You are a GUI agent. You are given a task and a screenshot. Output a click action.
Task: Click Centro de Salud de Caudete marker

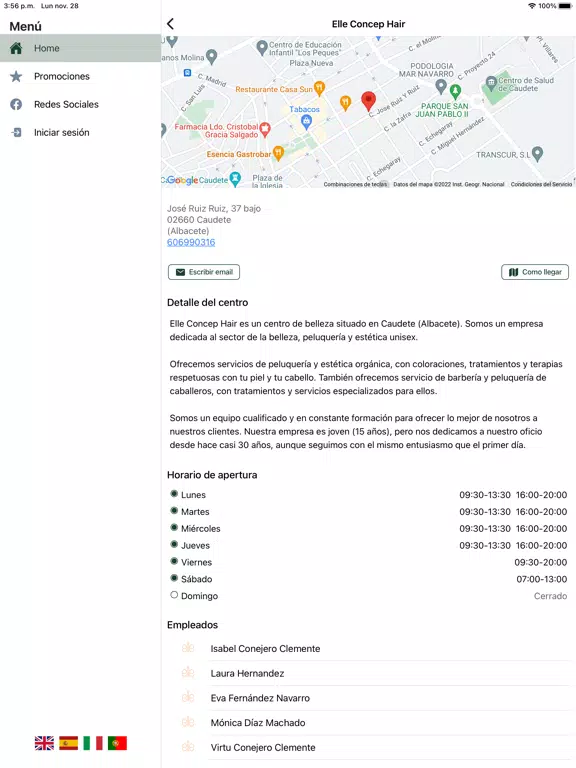point(491,82)
